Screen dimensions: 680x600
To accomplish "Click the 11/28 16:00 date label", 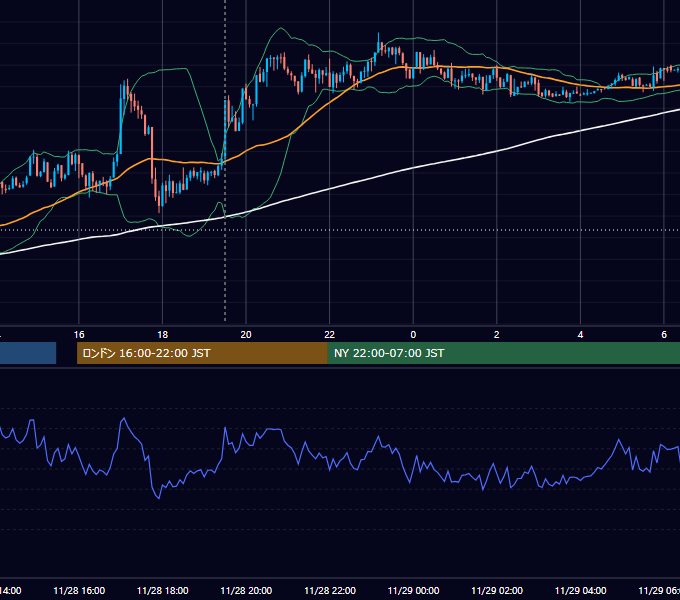I will pos(79,590).
